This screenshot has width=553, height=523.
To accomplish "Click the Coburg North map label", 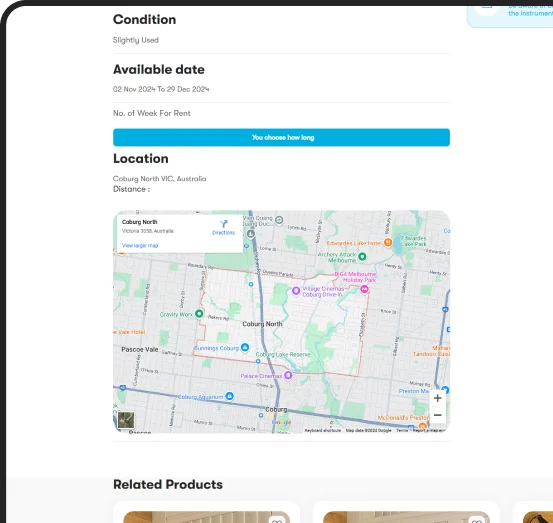I will pyautogui.click(x=262, y=324).
